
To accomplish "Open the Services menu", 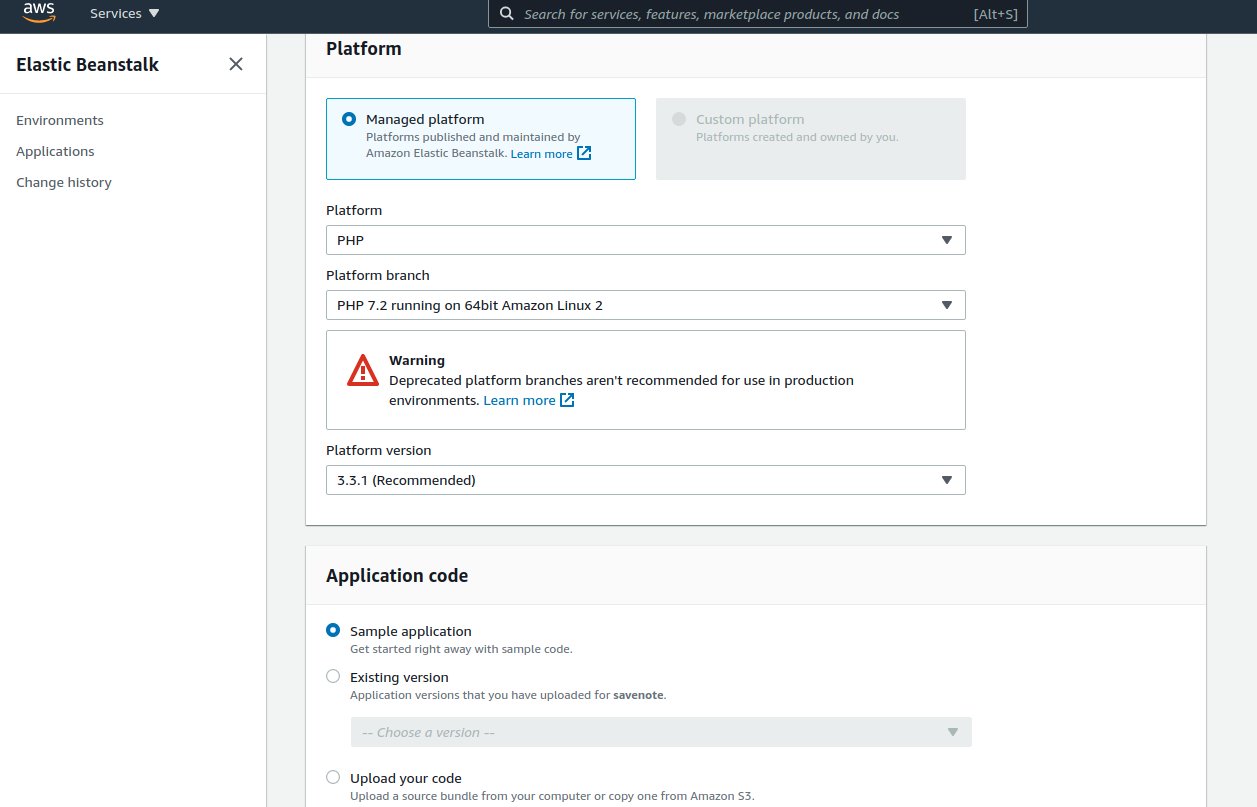I will [124, 14].
